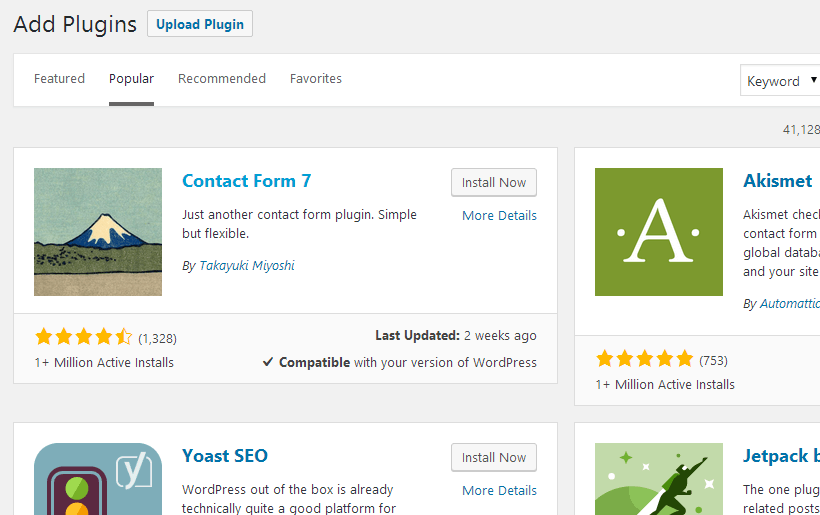Click Contact Form 7 star rating
This screenshot has width=820, height=515.
83,337
